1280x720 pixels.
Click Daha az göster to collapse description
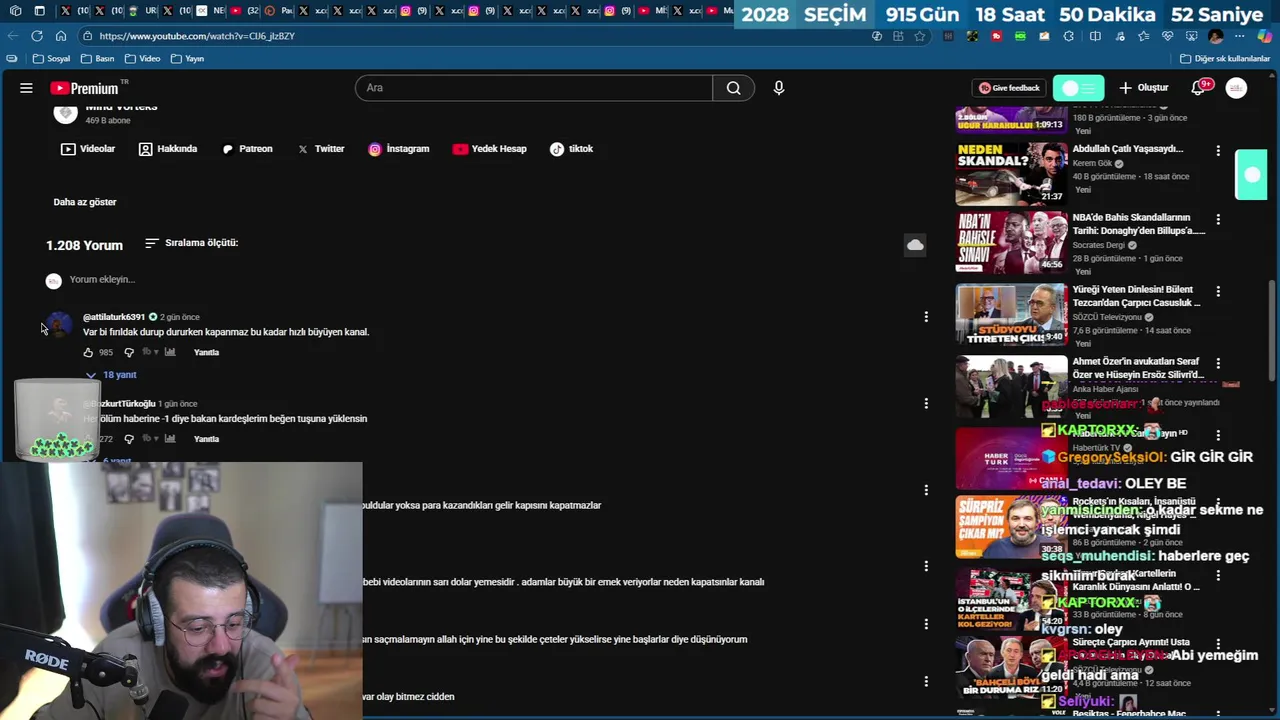click(85, 202)
